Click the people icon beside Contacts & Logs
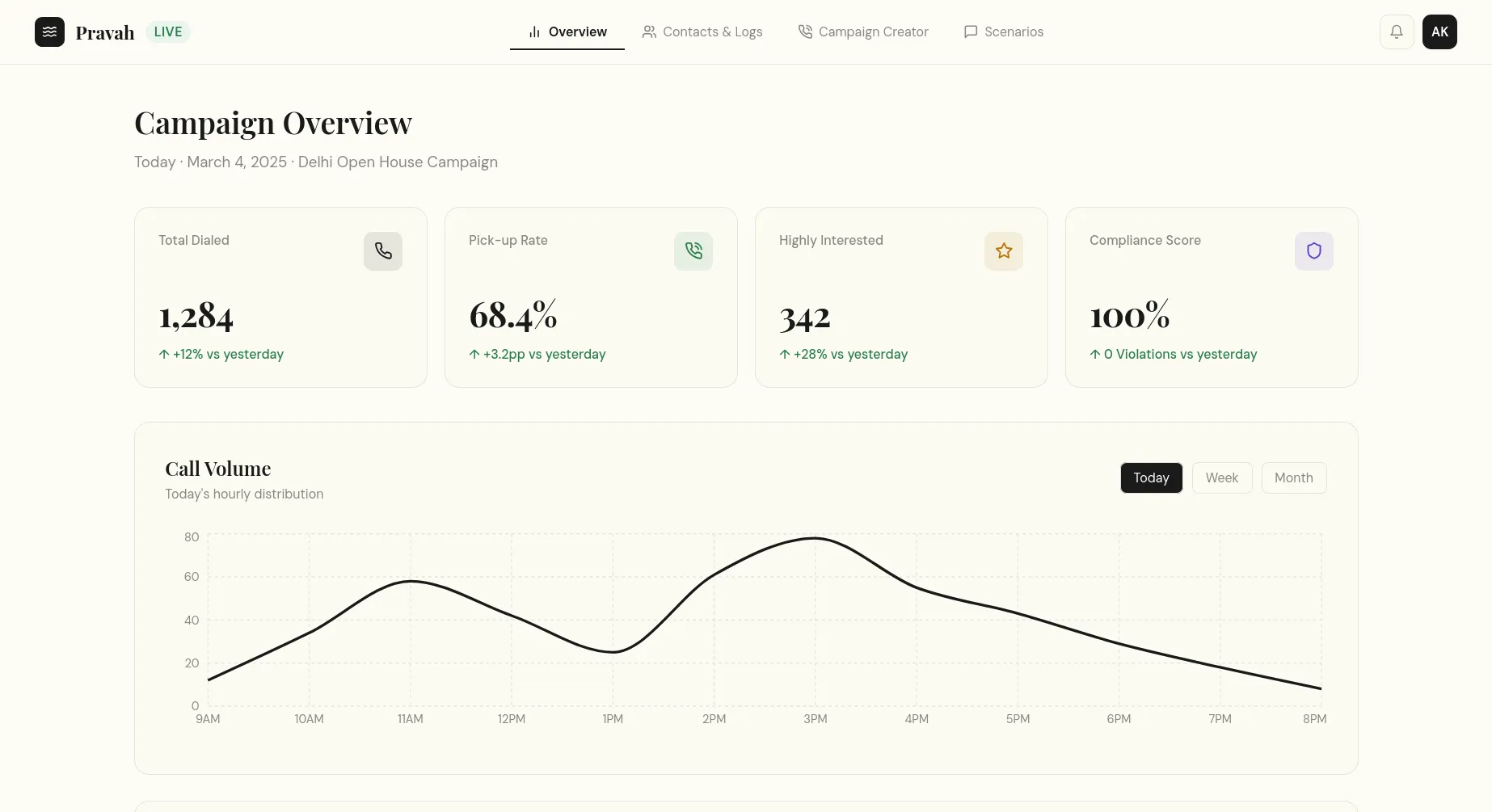 [649, 32]
